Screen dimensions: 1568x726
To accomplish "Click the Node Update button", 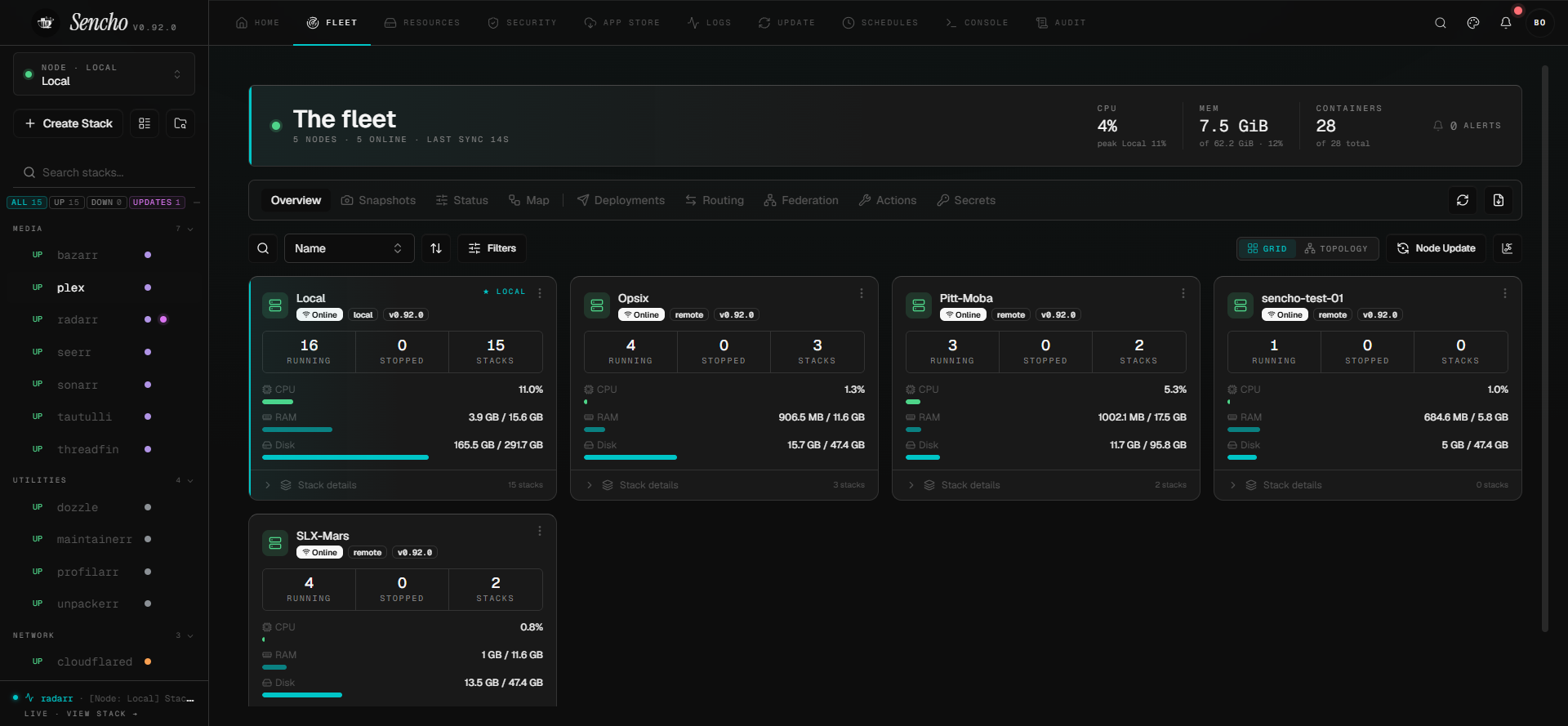I will tap(1436, 248).
